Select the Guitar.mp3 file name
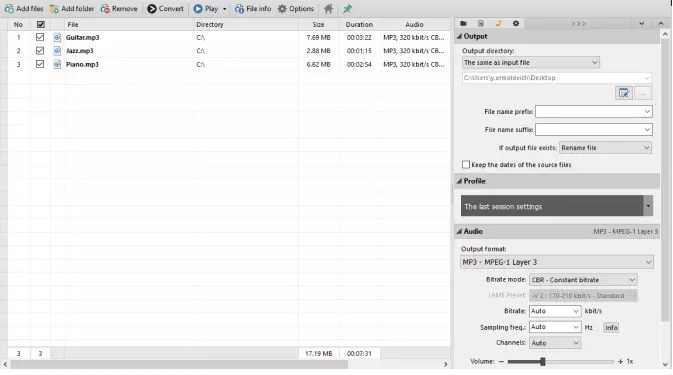The height and width of the screenshot is (375, 673). point(82,37)
